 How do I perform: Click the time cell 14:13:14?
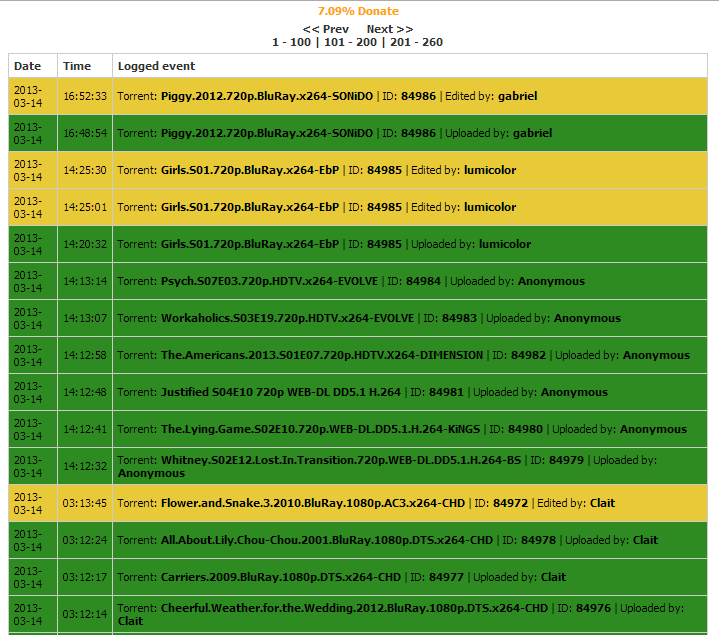pos(85,281)
